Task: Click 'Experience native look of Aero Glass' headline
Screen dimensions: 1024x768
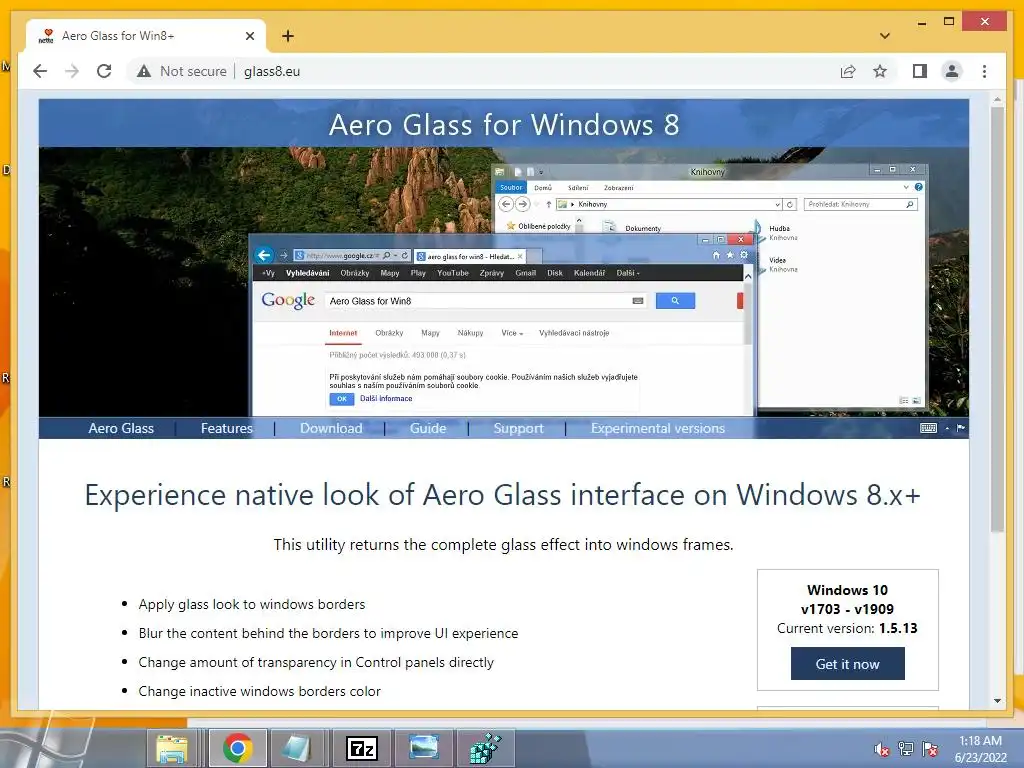Action: coord(502,495)
